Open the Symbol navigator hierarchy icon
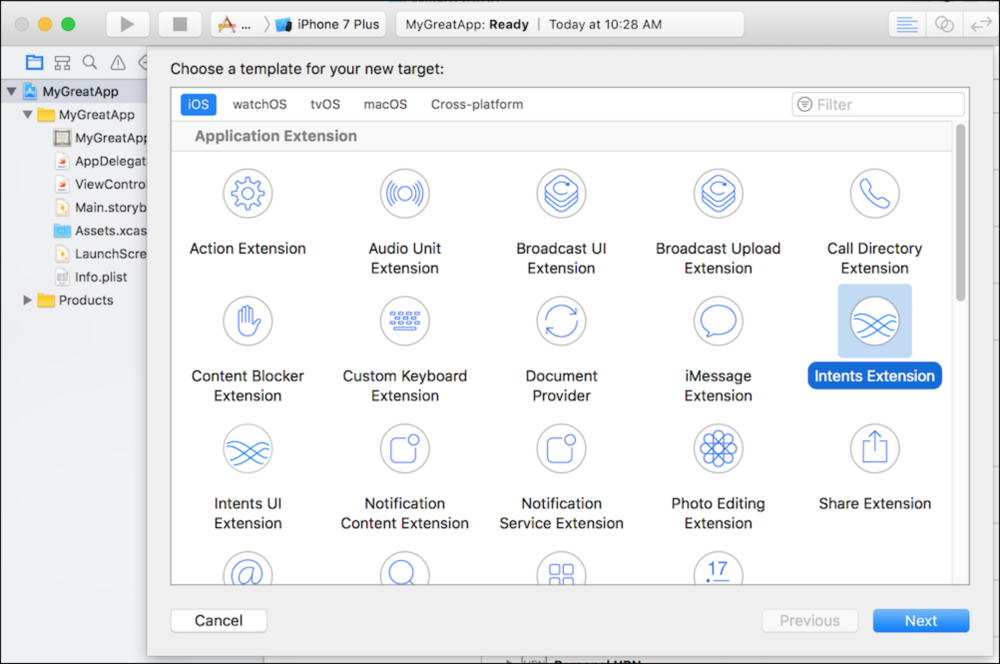The width and height of the screenshot is (1000, 664). coord(62,63)
